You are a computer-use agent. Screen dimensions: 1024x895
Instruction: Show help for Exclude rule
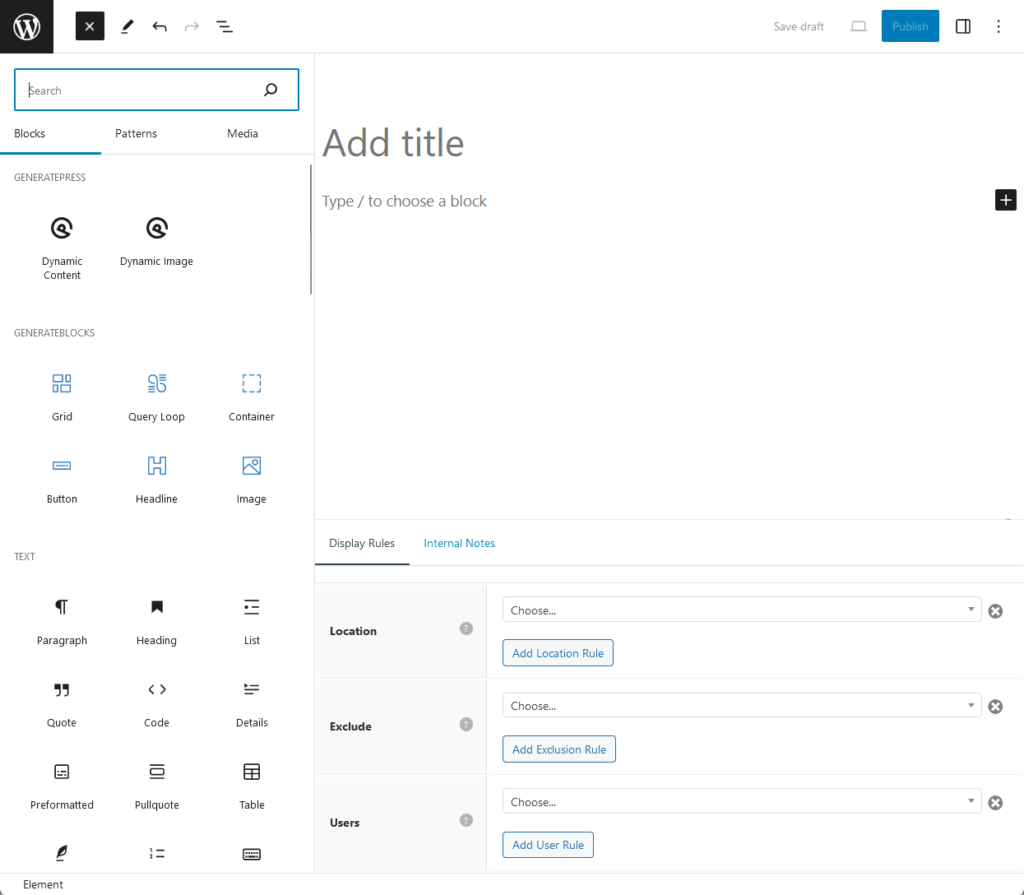click(x=466, y=724)
